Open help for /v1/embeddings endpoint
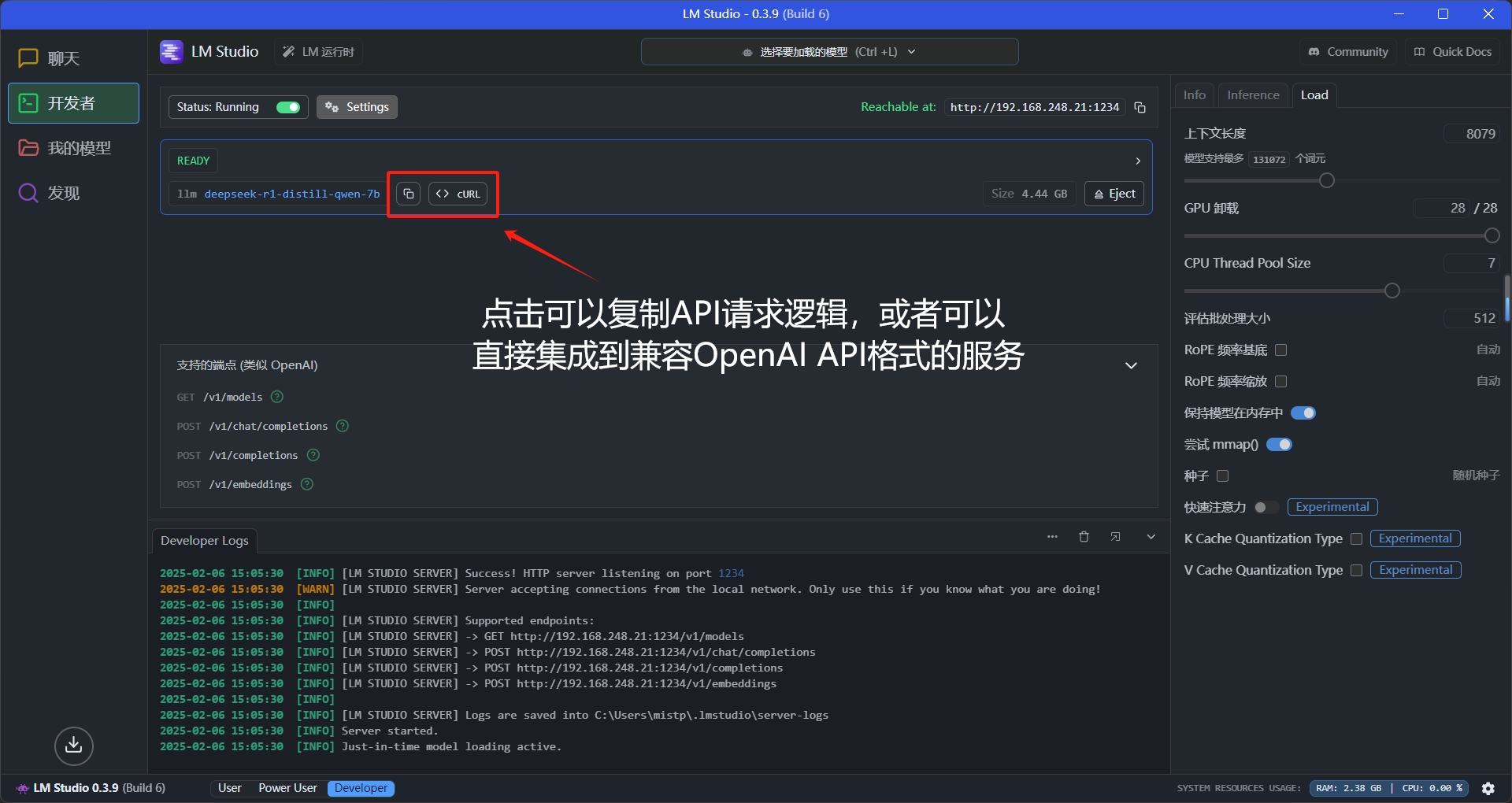The image size is (1512, 803). (307, 484)
